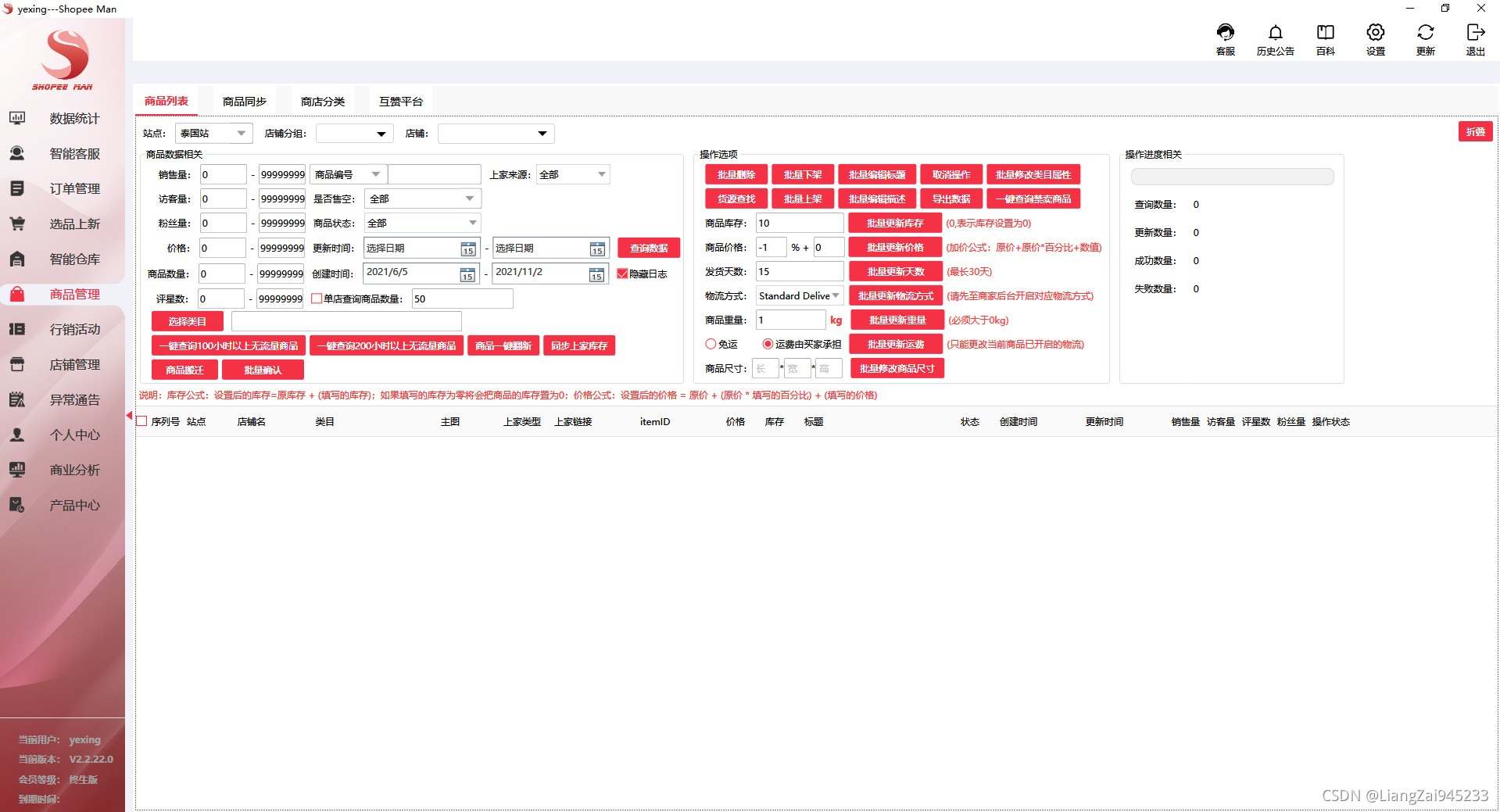Click the 商品库存 input field

tap(800, 223)
